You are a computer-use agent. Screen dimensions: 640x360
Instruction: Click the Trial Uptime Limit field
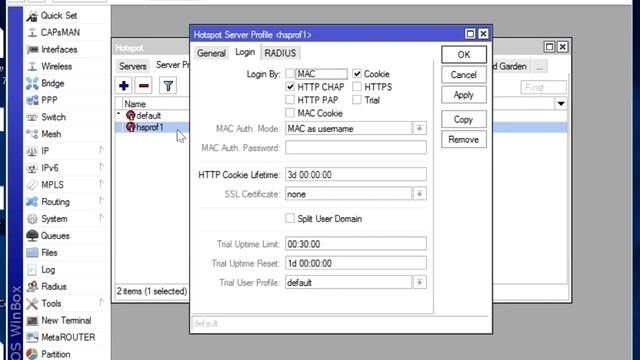(x=356, y=244)
